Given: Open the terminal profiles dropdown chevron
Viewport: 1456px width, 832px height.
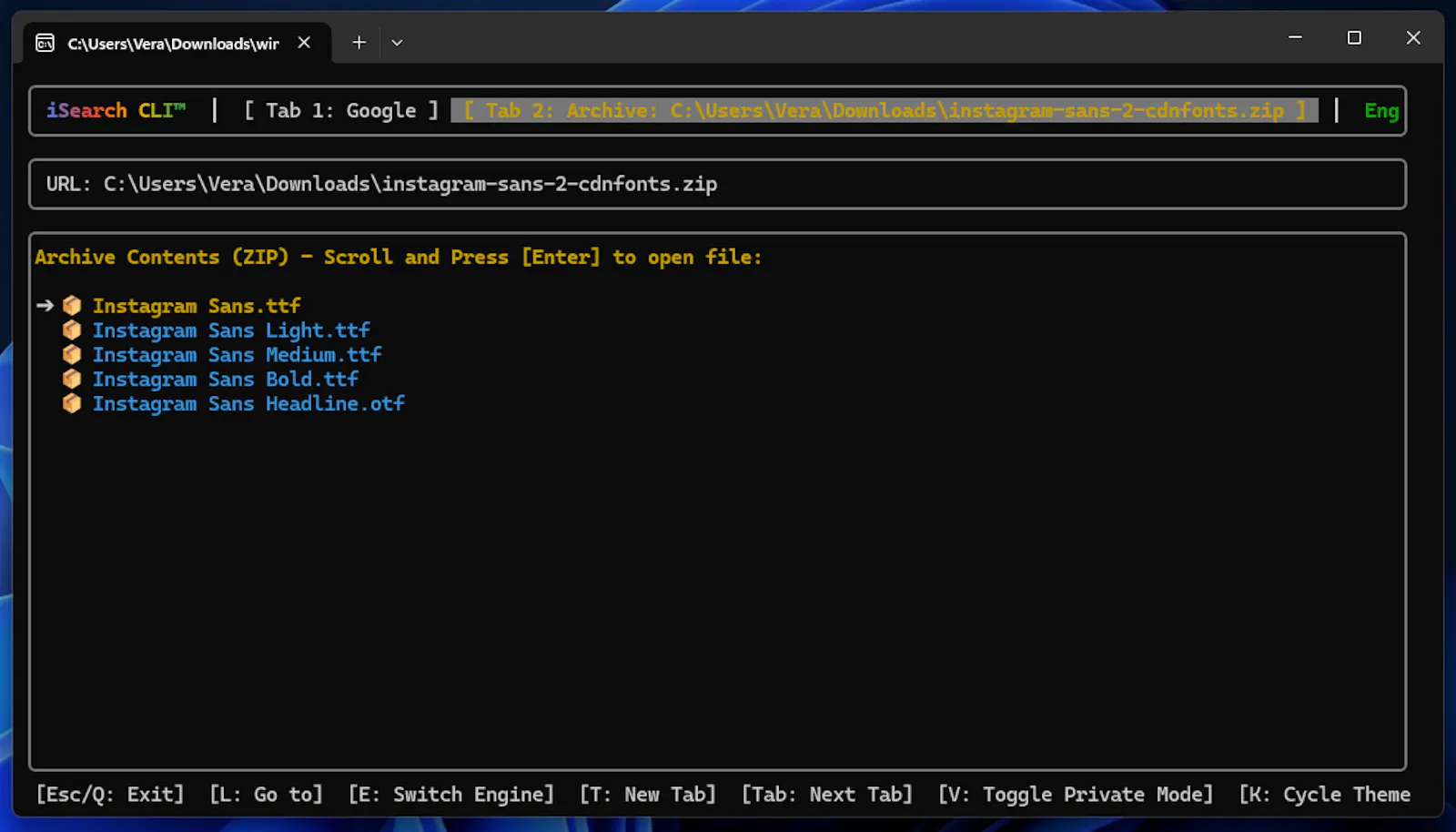Looking at the screenshot, I should [x=397, y=43].
